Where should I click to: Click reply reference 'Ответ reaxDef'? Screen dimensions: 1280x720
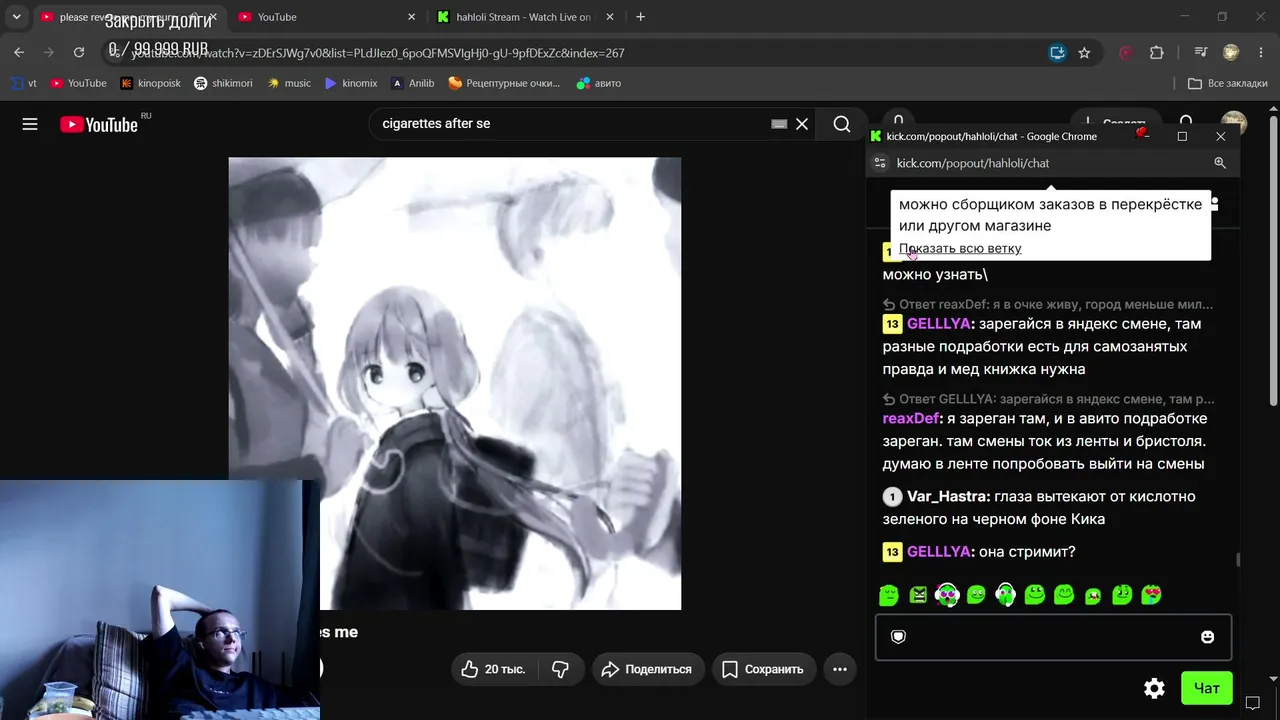[1048, 304]
